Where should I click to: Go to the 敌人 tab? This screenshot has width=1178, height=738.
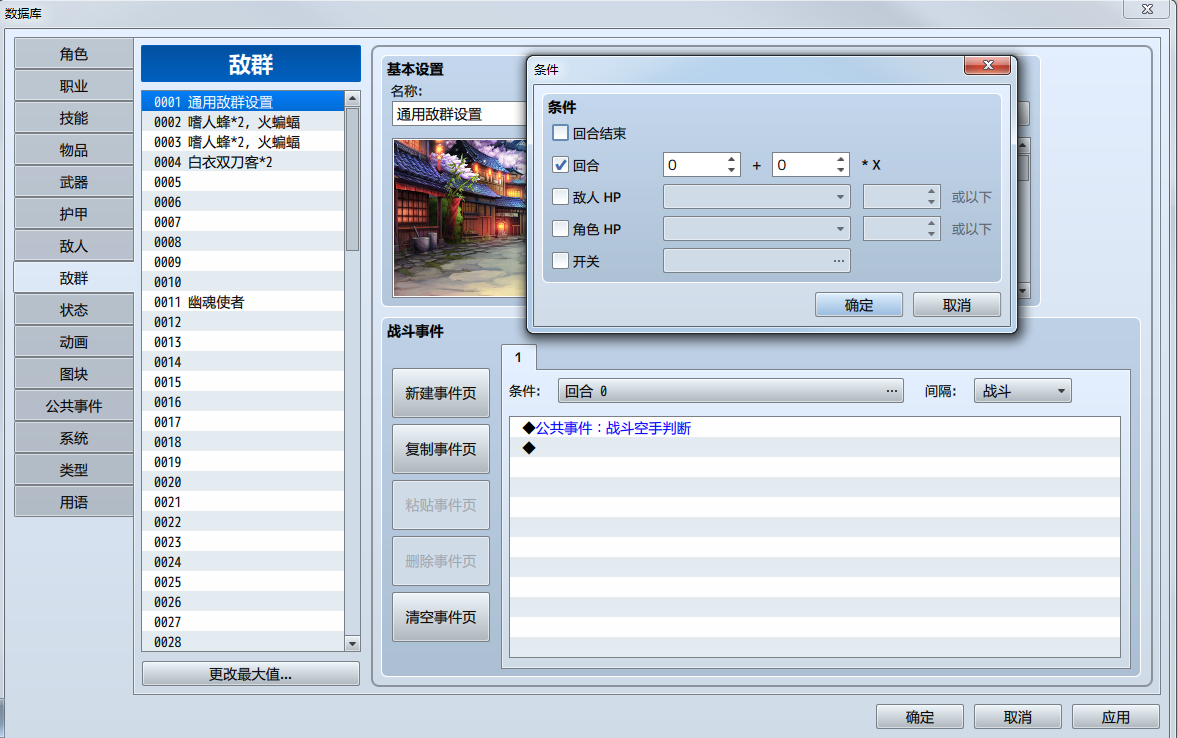tap(74, 247)
